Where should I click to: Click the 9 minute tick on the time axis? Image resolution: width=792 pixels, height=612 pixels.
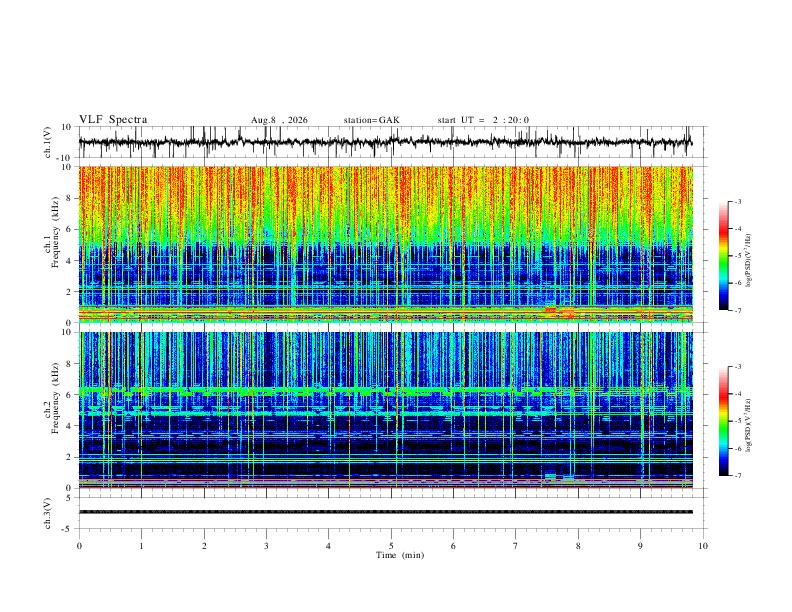point(640,546)
